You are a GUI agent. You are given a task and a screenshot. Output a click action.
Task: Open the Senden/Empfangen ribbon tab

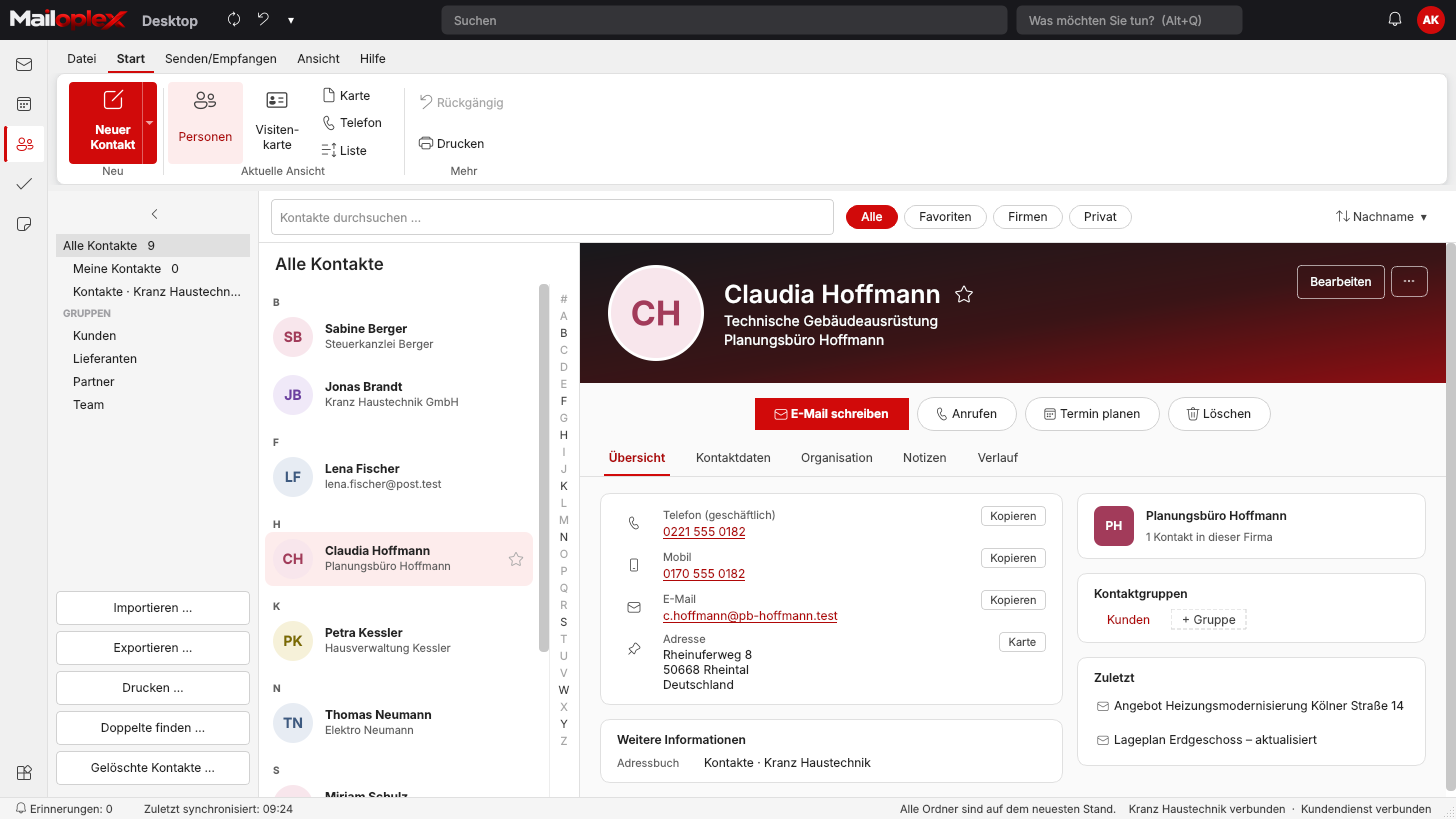(x=221, y=59)
